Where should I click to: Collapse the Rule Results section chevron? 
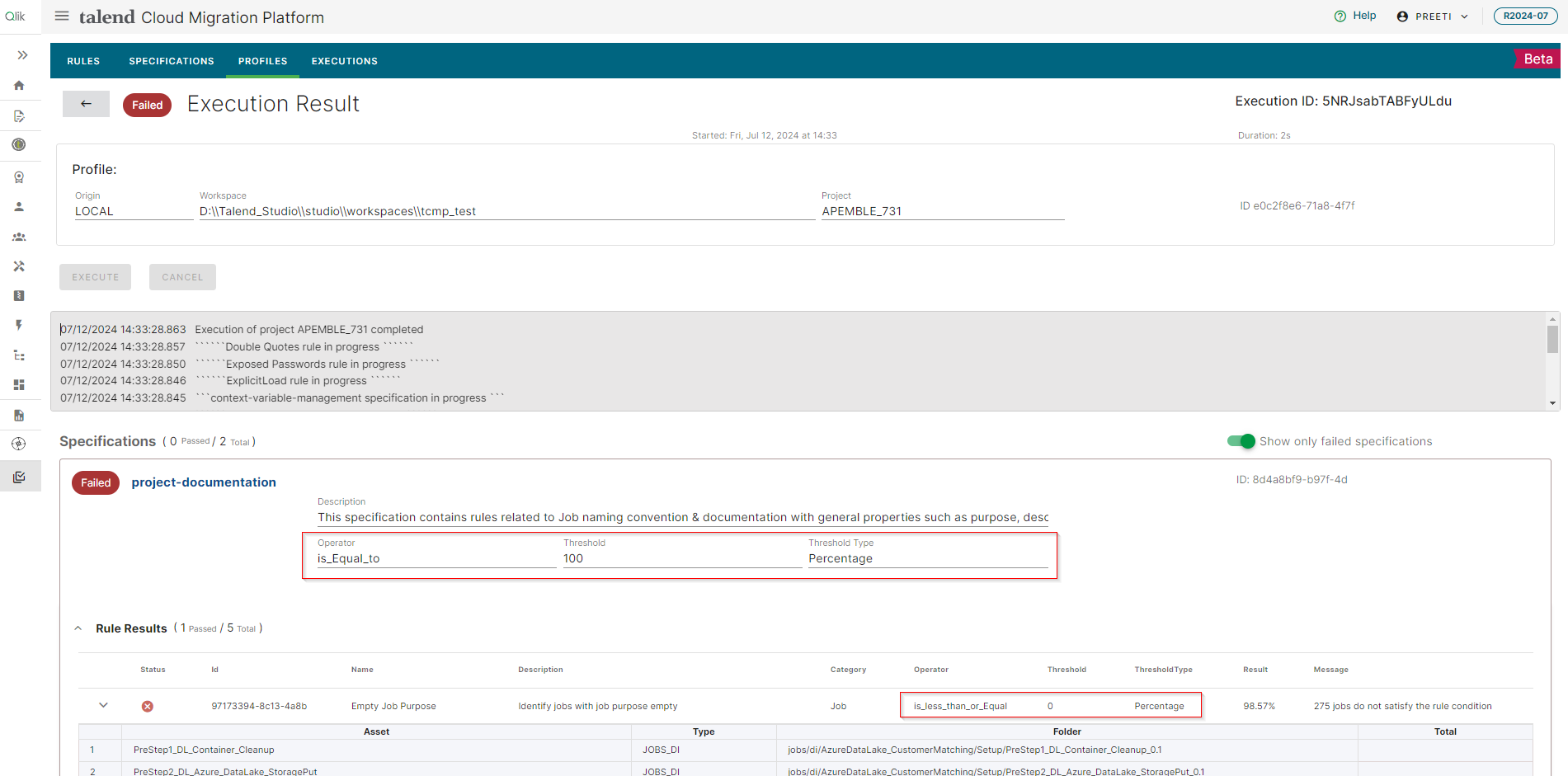78,628
